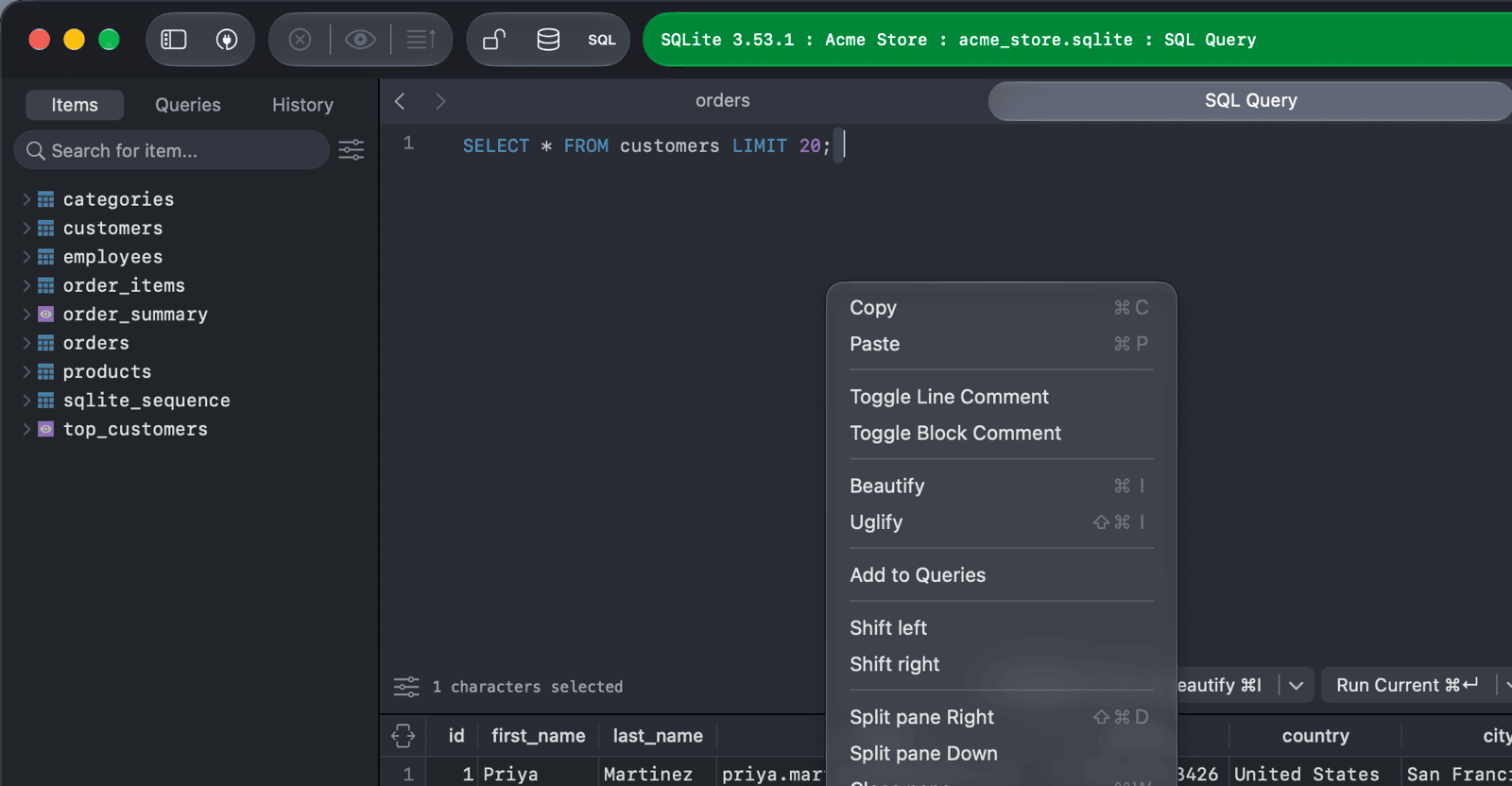Click the query editor settings sliders icon

coord(406,687)
